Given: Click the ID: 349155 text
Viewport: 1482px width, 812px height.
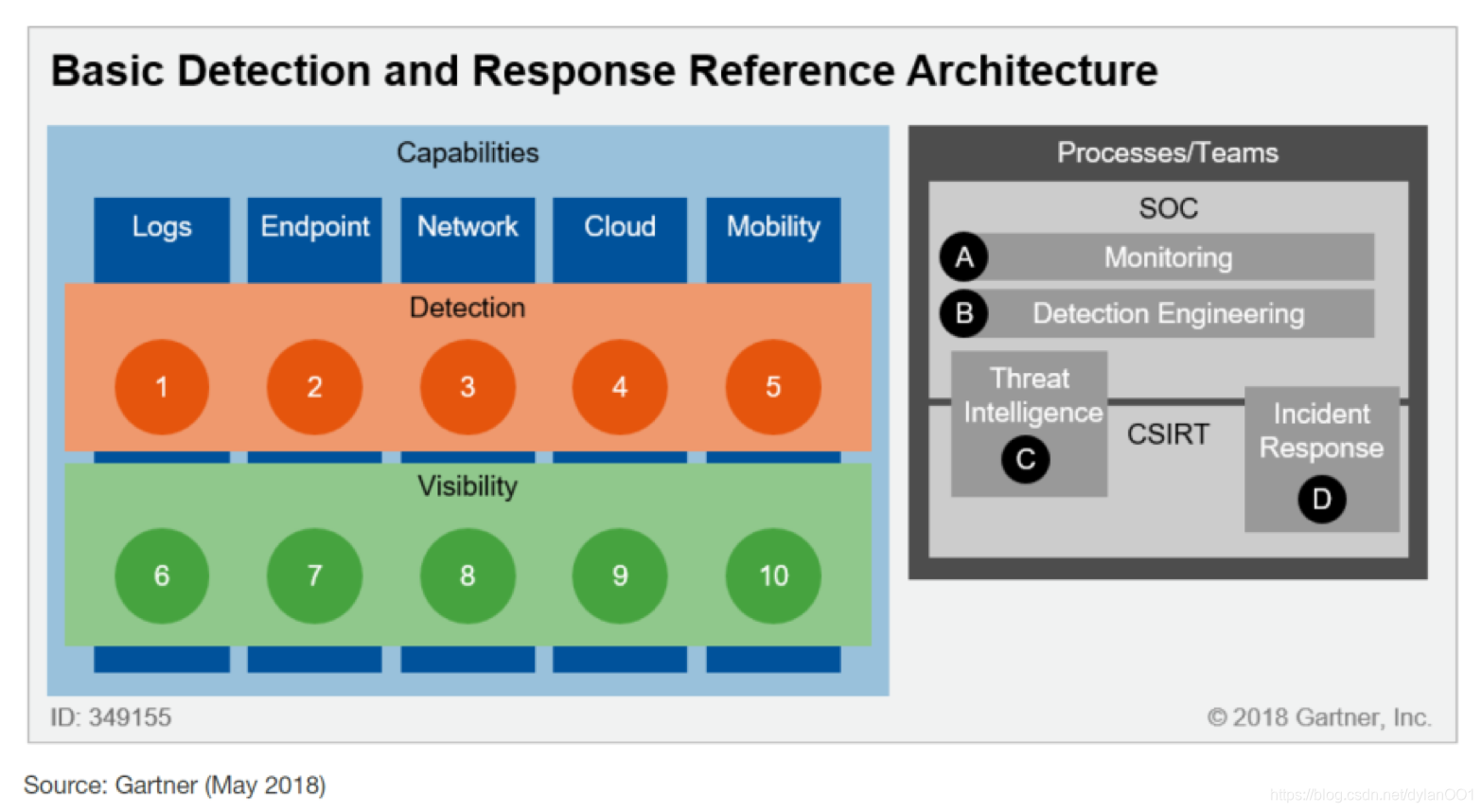Looking at the screenshot, I should [111, 717].
